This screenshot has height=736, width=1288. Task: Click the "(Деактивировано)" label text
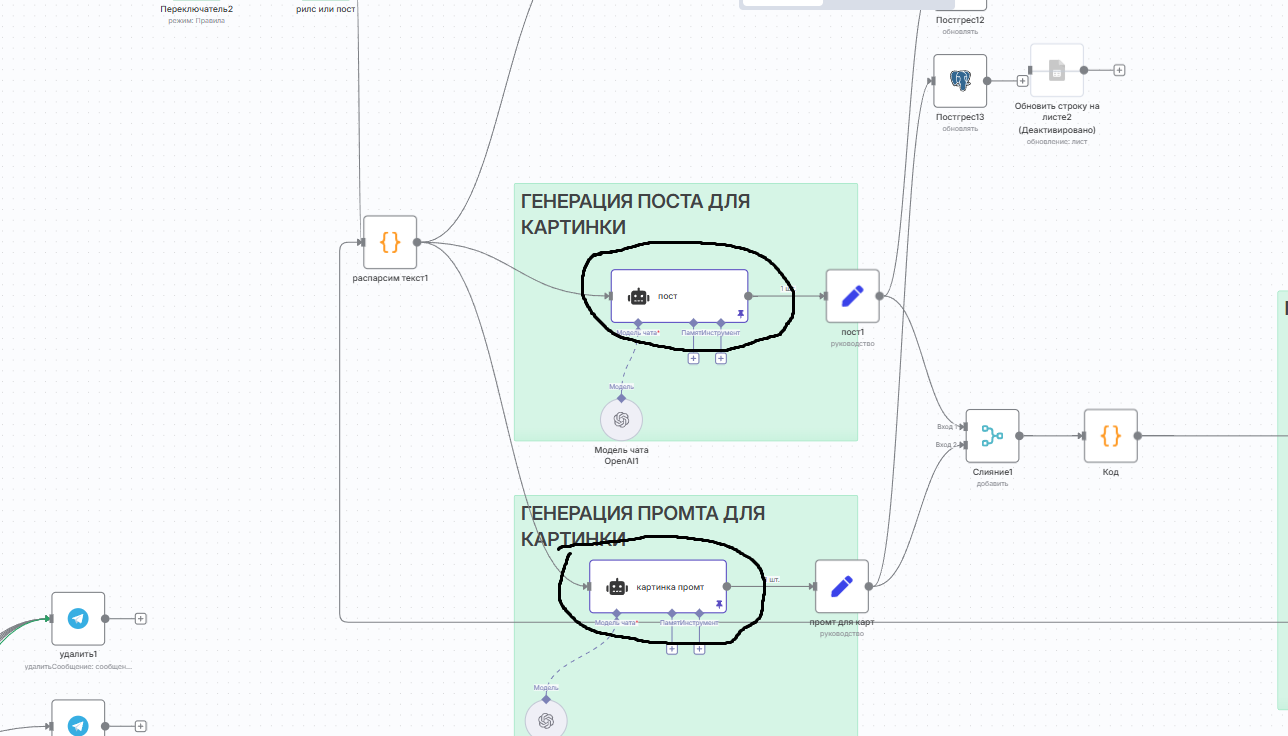[1057, 130]
